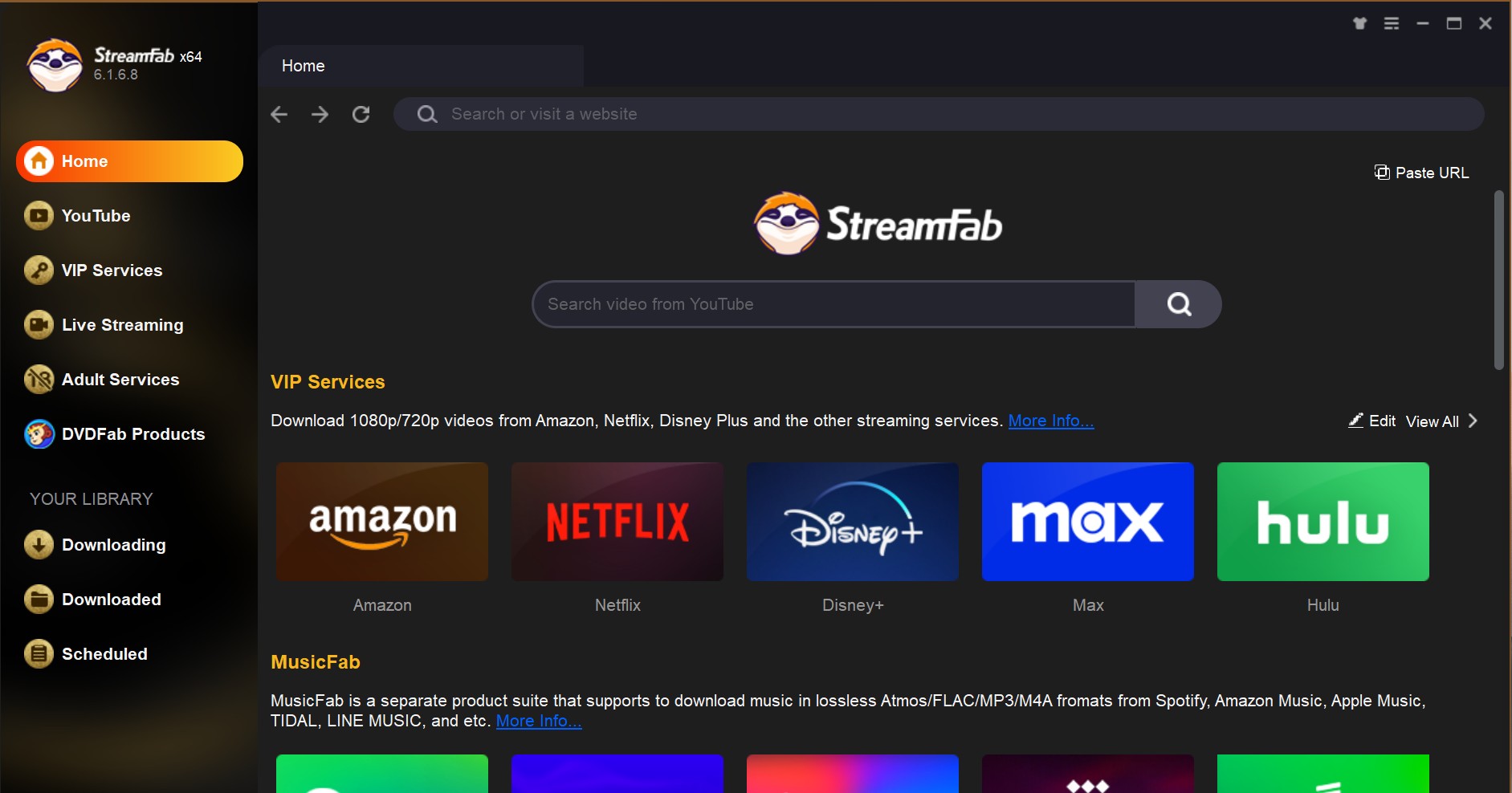This screenshot has width=1512, height=793.
Task: Go back with the left arrow button
Action: (x=279, y=114)
